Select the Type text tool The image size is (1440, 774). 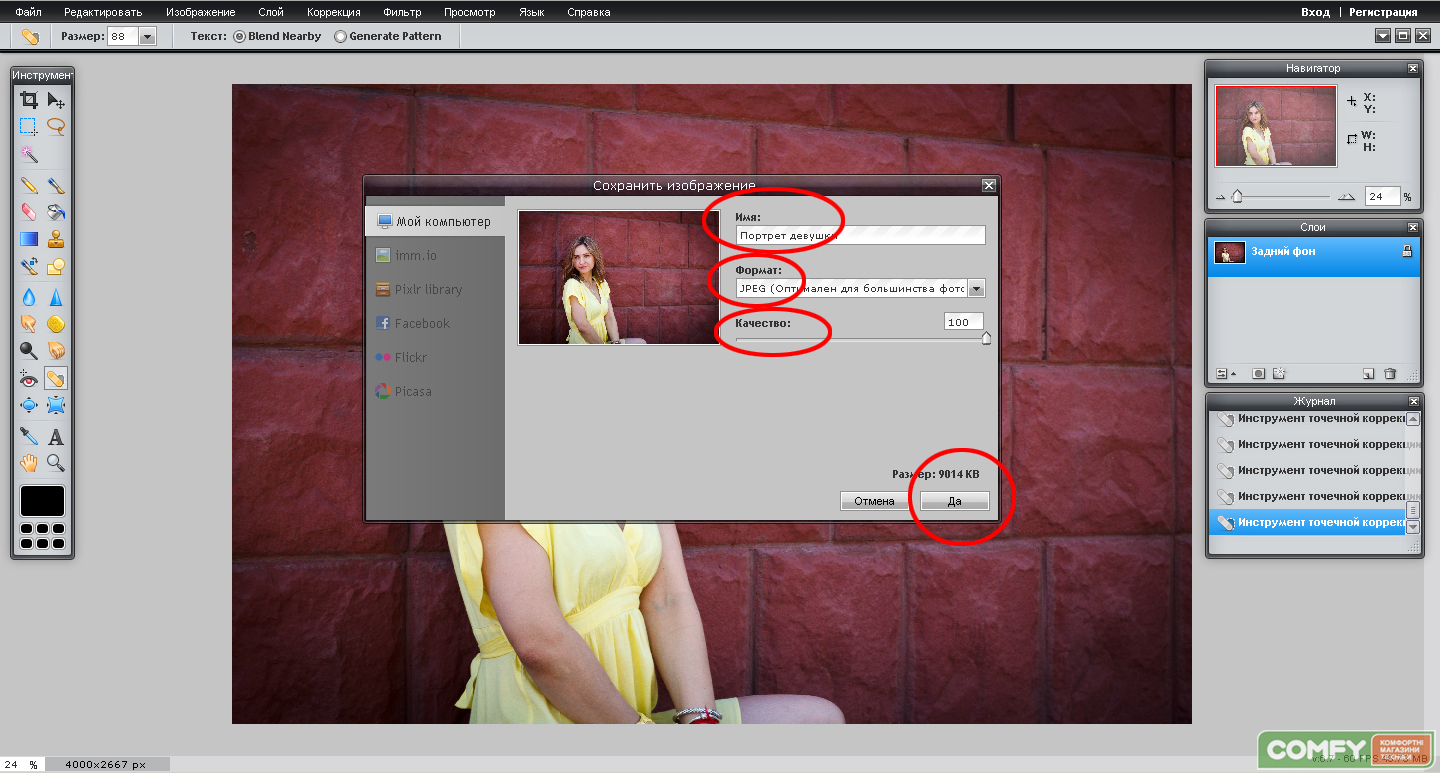click(56, 436)
